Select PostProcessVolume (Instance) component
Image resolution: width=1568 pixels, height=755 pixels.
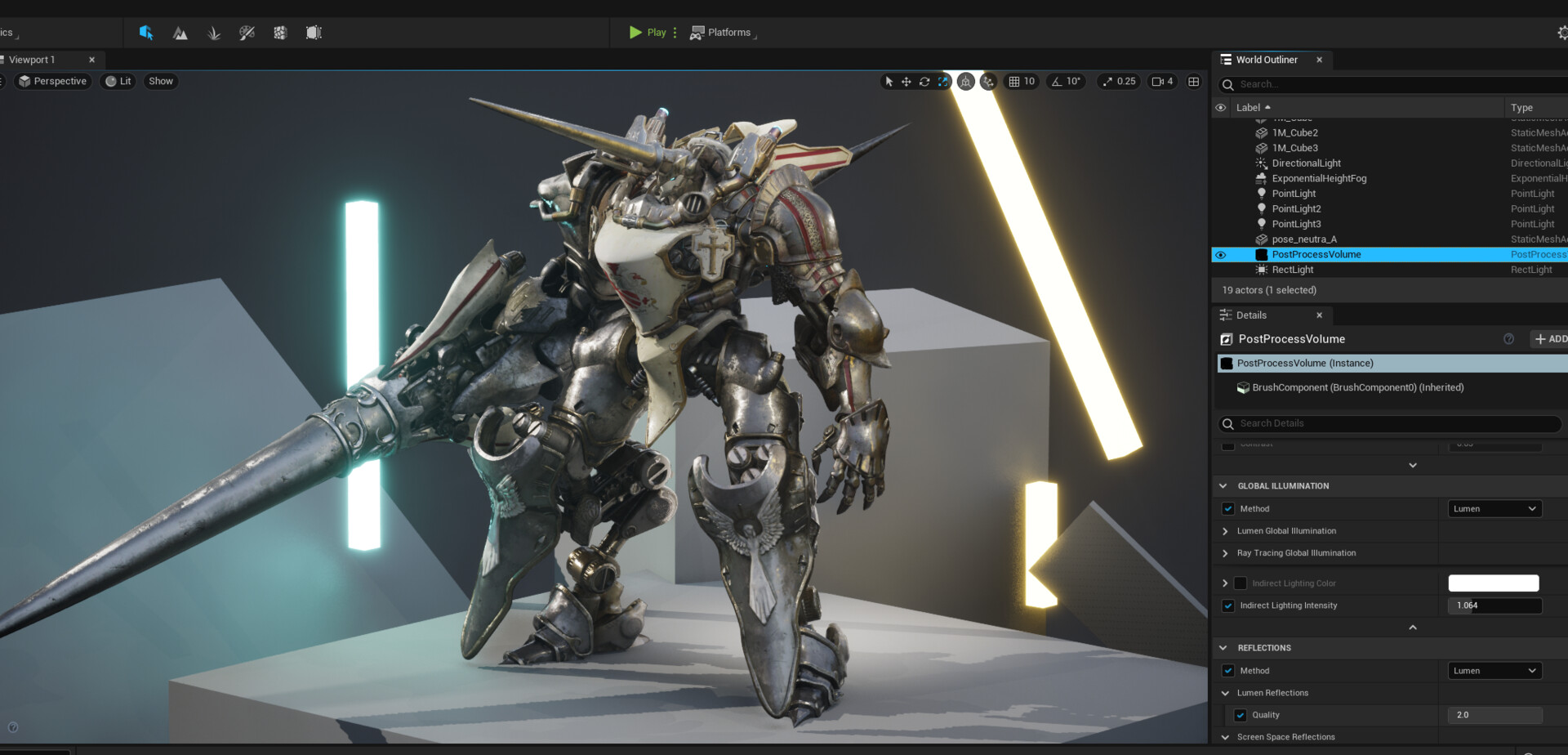click(x=1392, y=364)
